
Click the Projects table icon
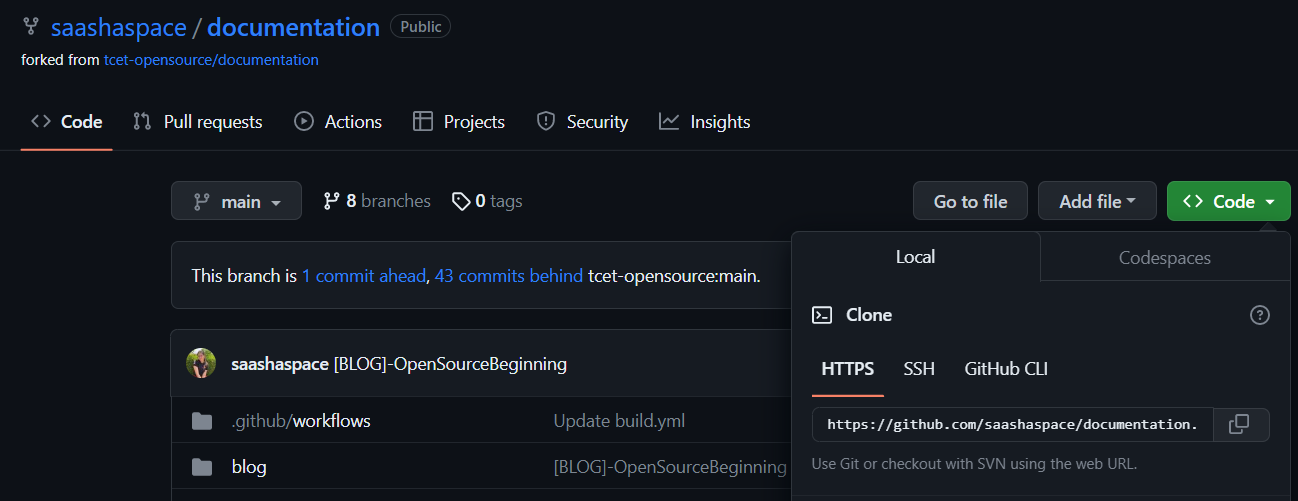(423, 122)
